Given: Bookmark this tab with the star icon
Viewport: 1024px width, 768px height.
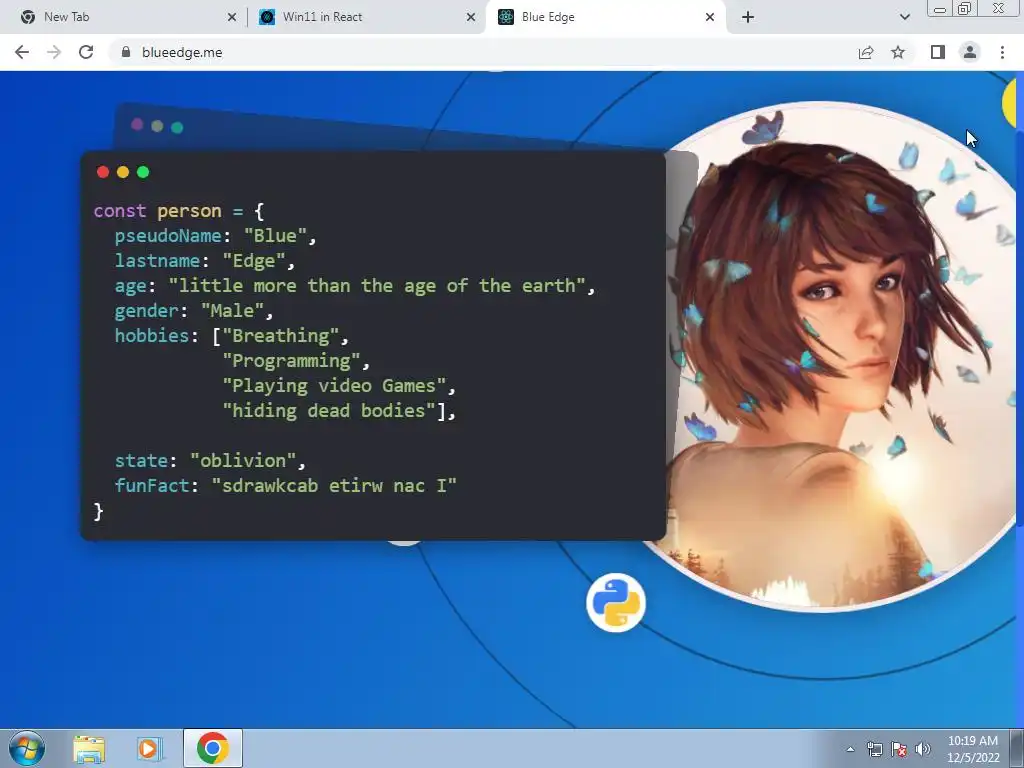Looking at the screenshot, I should coord(898,52).
